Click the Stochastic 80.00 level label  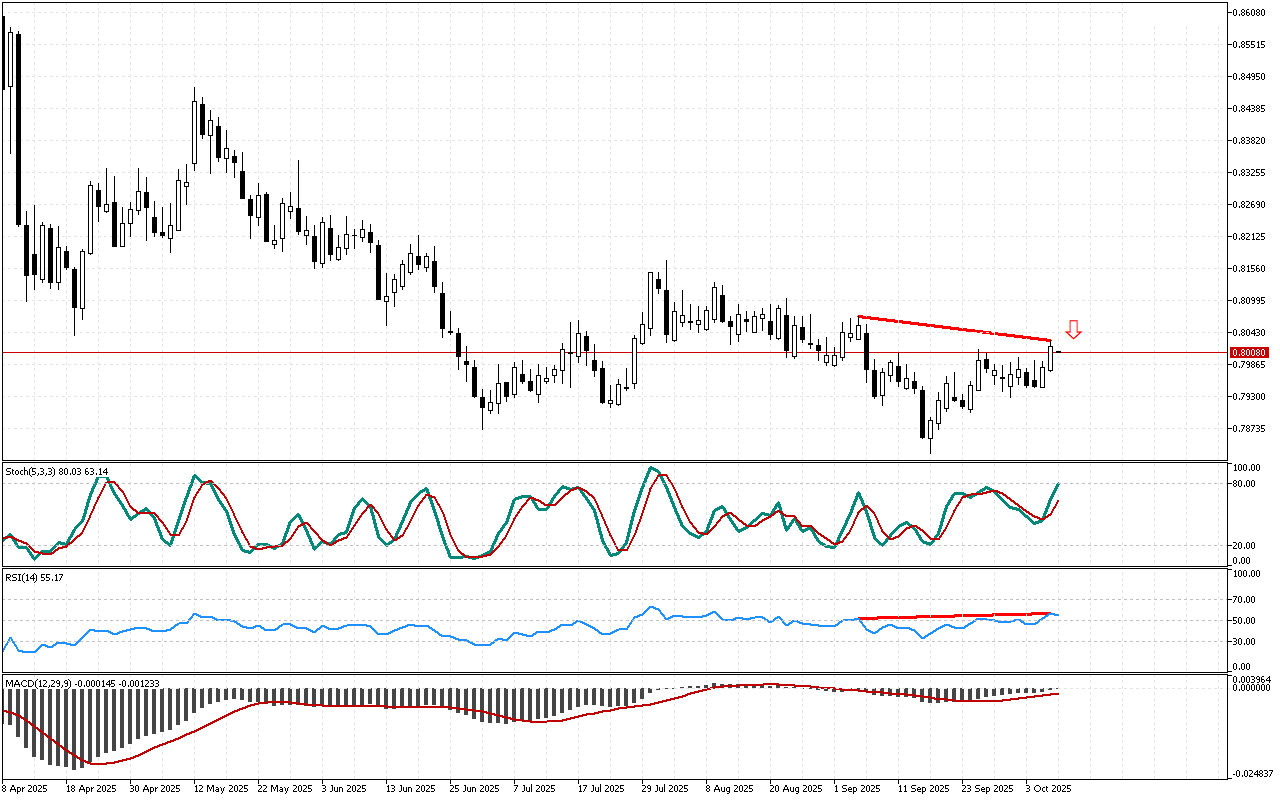1245,484
